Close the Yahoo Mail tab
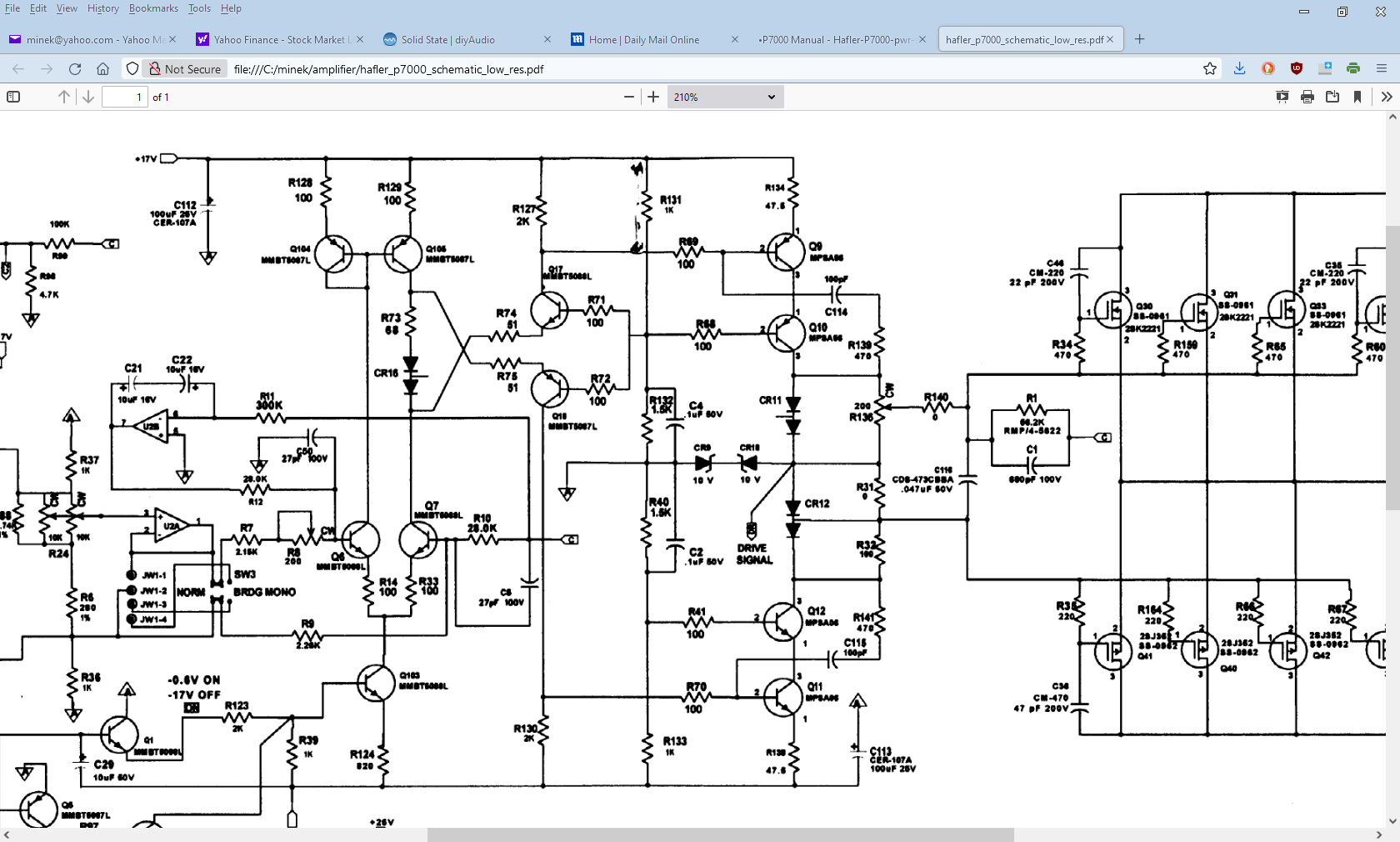The image size is (1400, 842). (172, 39)
